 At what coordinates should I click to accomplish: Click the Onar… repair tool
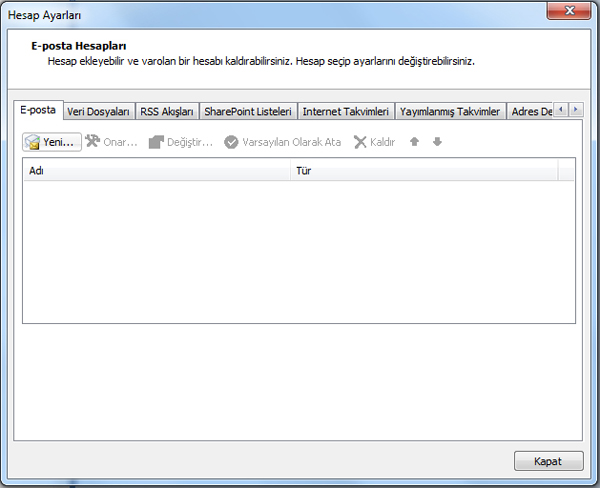pos(111,142)
